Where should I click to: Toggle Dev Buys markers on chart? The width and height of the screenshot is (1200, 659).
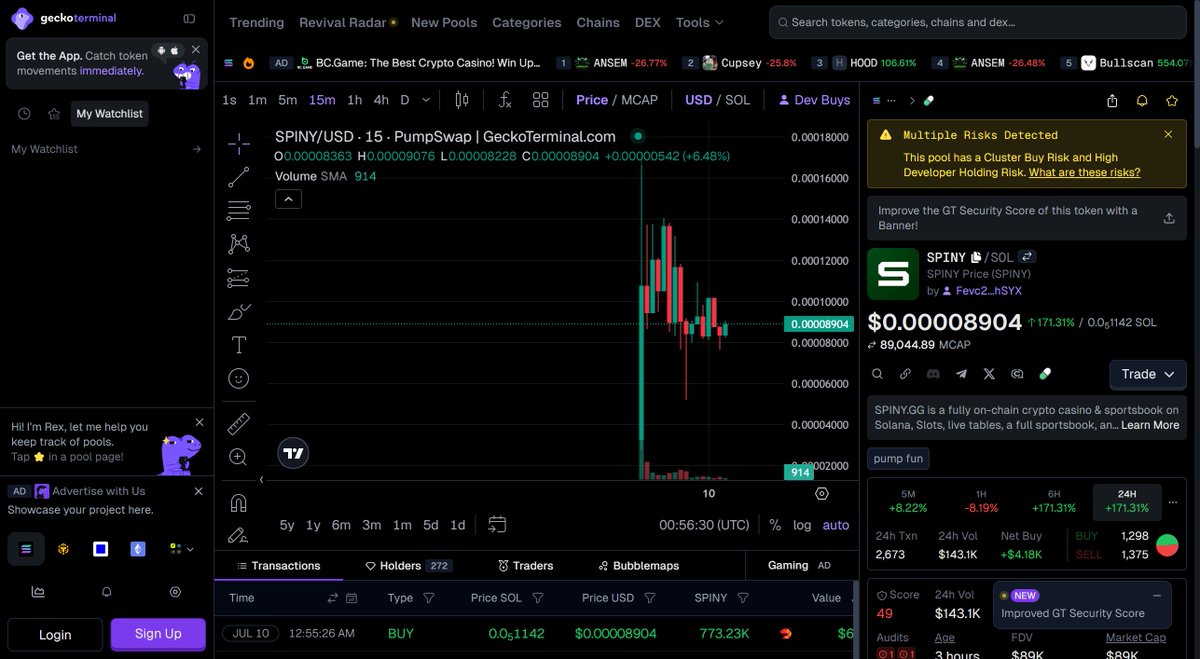pyautogui.click(x=814, y=100)
